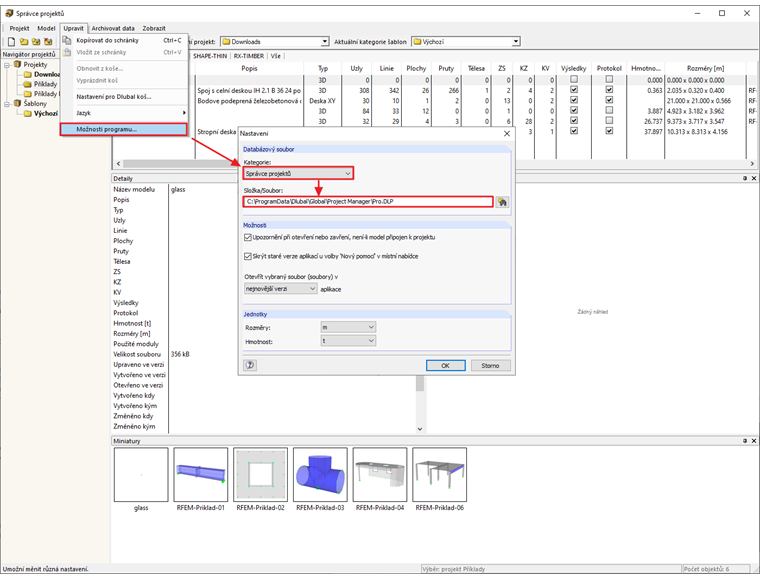Click the model table right scroll arrow
Screen dimensions: 760x580
click(752, 164)
